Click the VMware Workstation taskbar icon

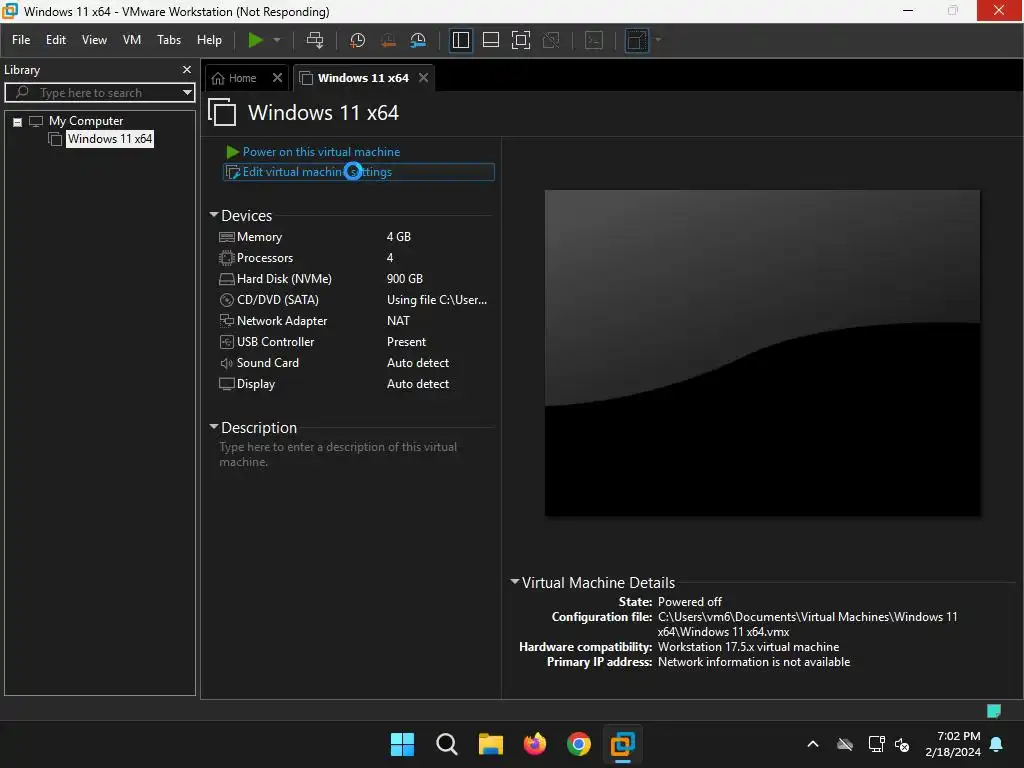(623, 744)
